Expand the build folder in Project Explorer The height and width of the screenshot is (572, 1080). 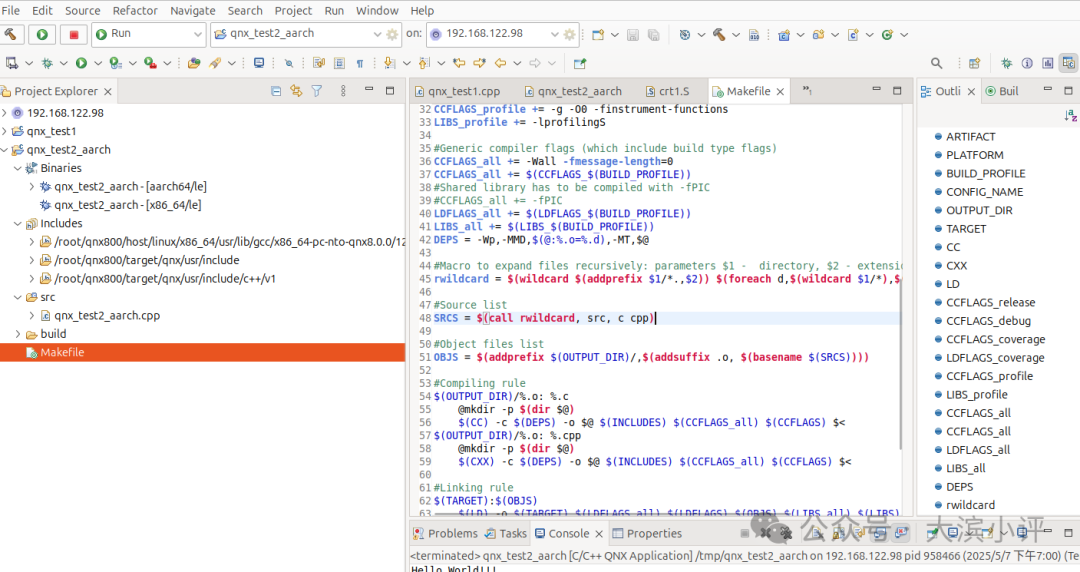click(x=17, y=334)
